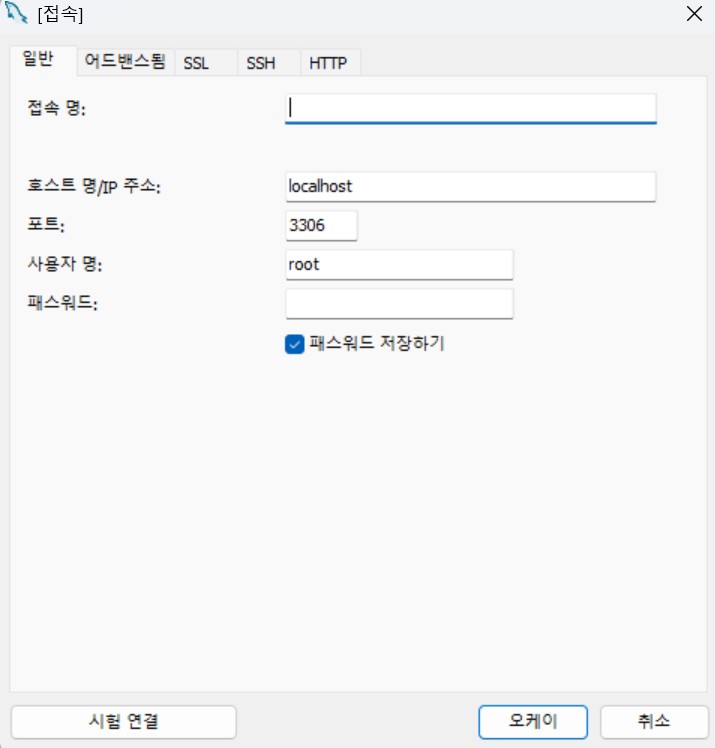Switch to the 어드밴스됨 tab

pyautogui.click(x=125, y=62)
